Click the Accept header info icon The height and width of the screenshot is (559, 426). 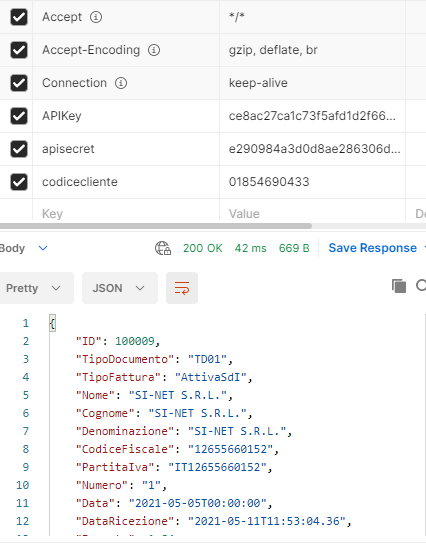[96, 17]
